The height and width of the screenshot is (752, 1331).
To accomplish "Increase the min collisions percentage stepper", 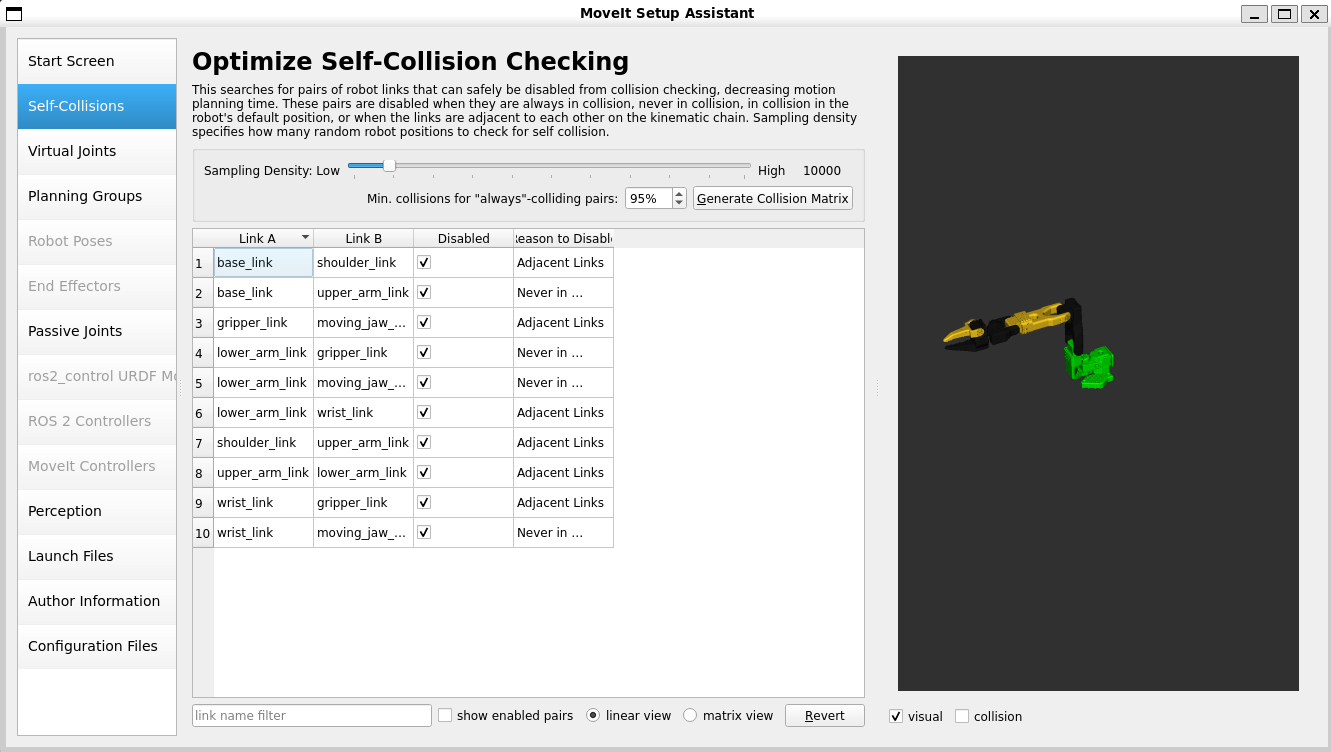I will point(680,193).
